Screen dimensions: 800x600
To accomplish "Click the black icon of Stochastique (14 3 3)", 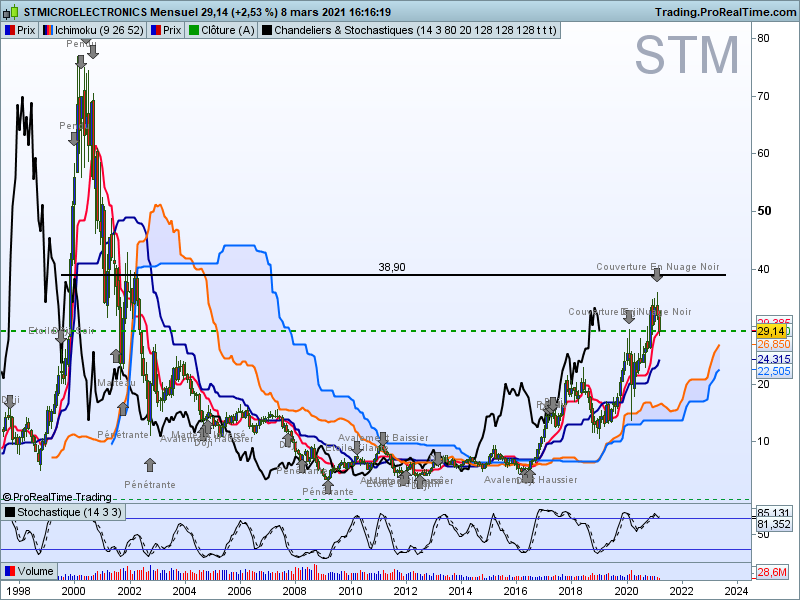I will 10,512.
